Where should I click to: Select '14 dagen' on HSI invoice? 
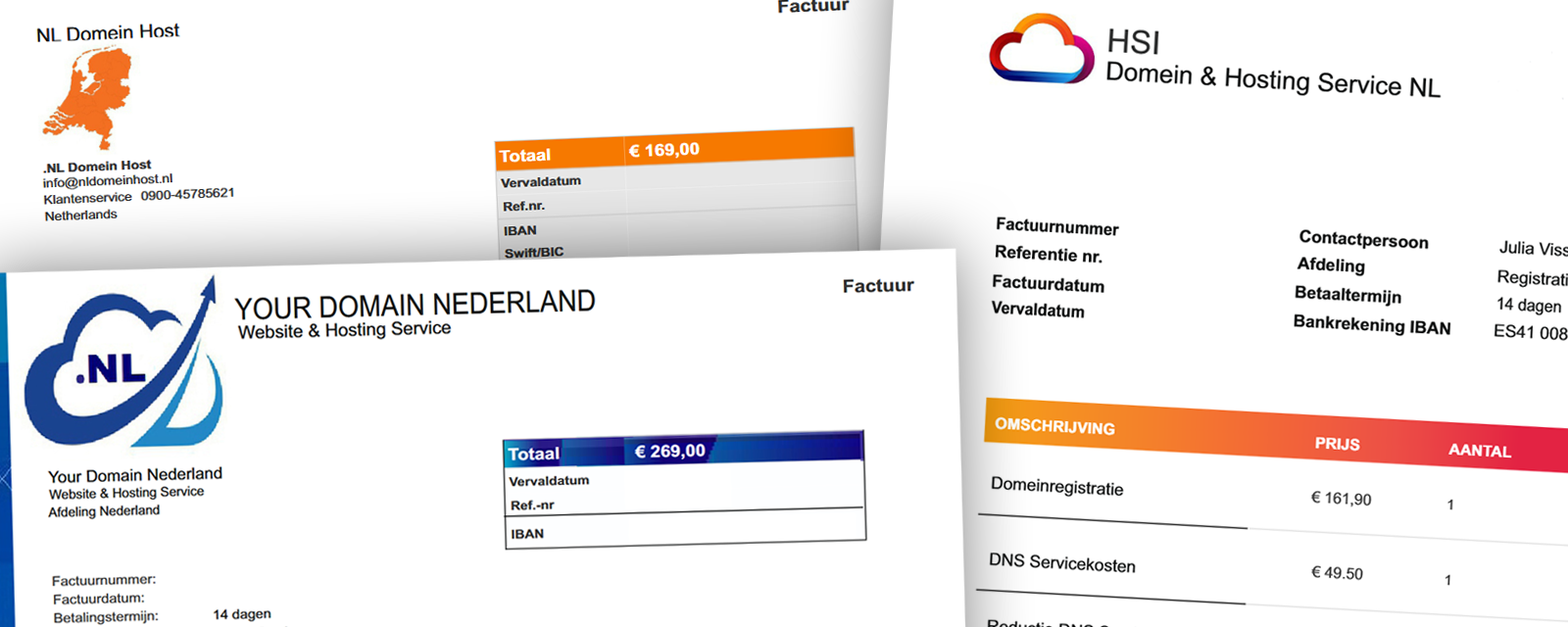1529,306
